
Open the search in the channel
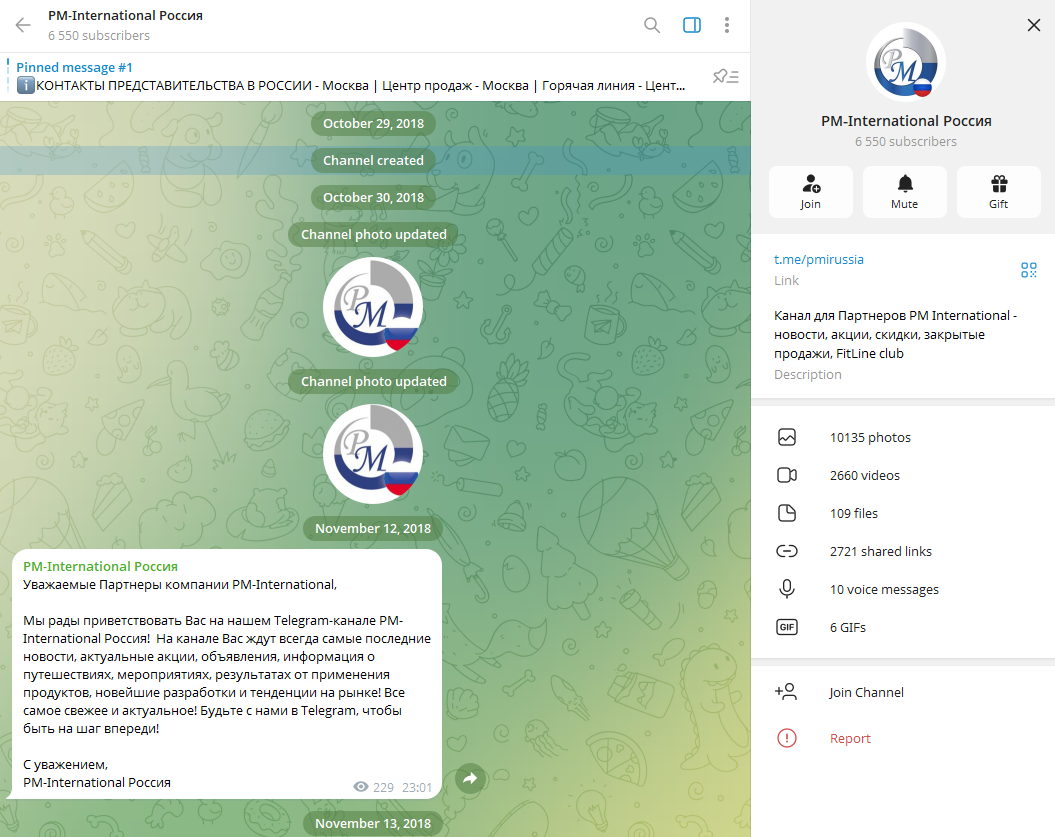(x=651, y=25)
